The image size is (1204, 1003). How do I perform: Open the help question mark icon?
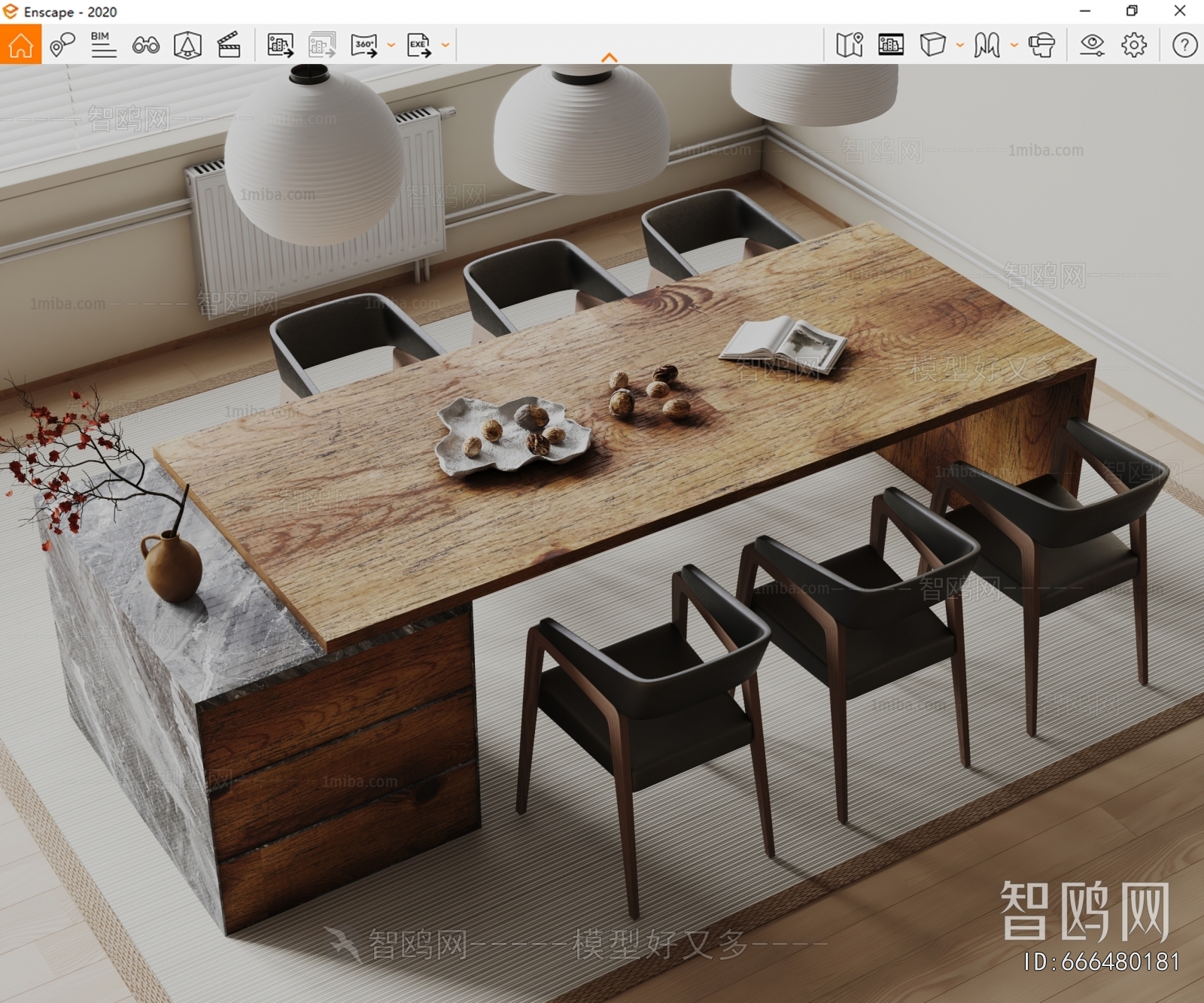pyautogui.click(x=1184, y=45)
